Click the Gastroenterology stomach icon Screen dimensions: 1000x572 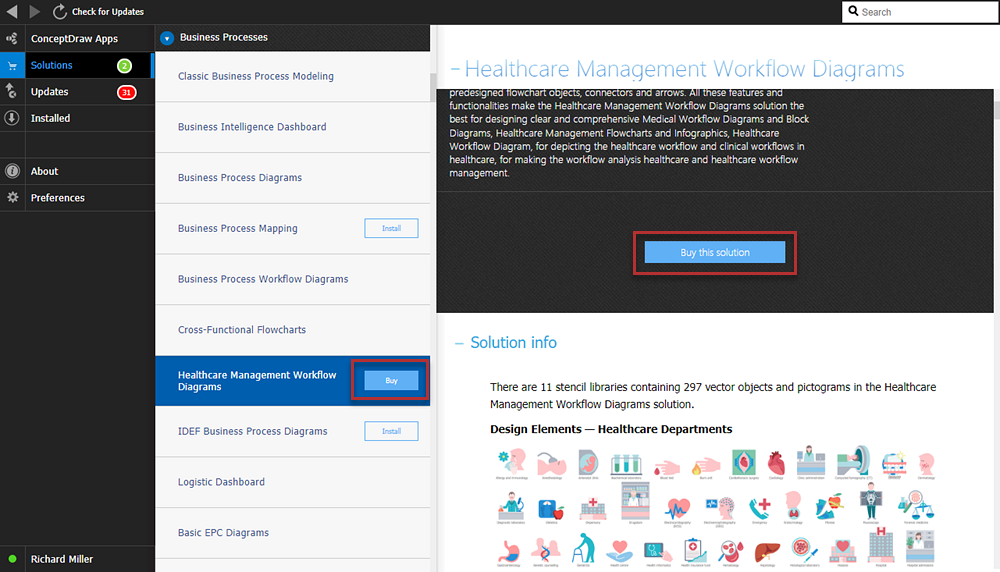pos(508,552)
